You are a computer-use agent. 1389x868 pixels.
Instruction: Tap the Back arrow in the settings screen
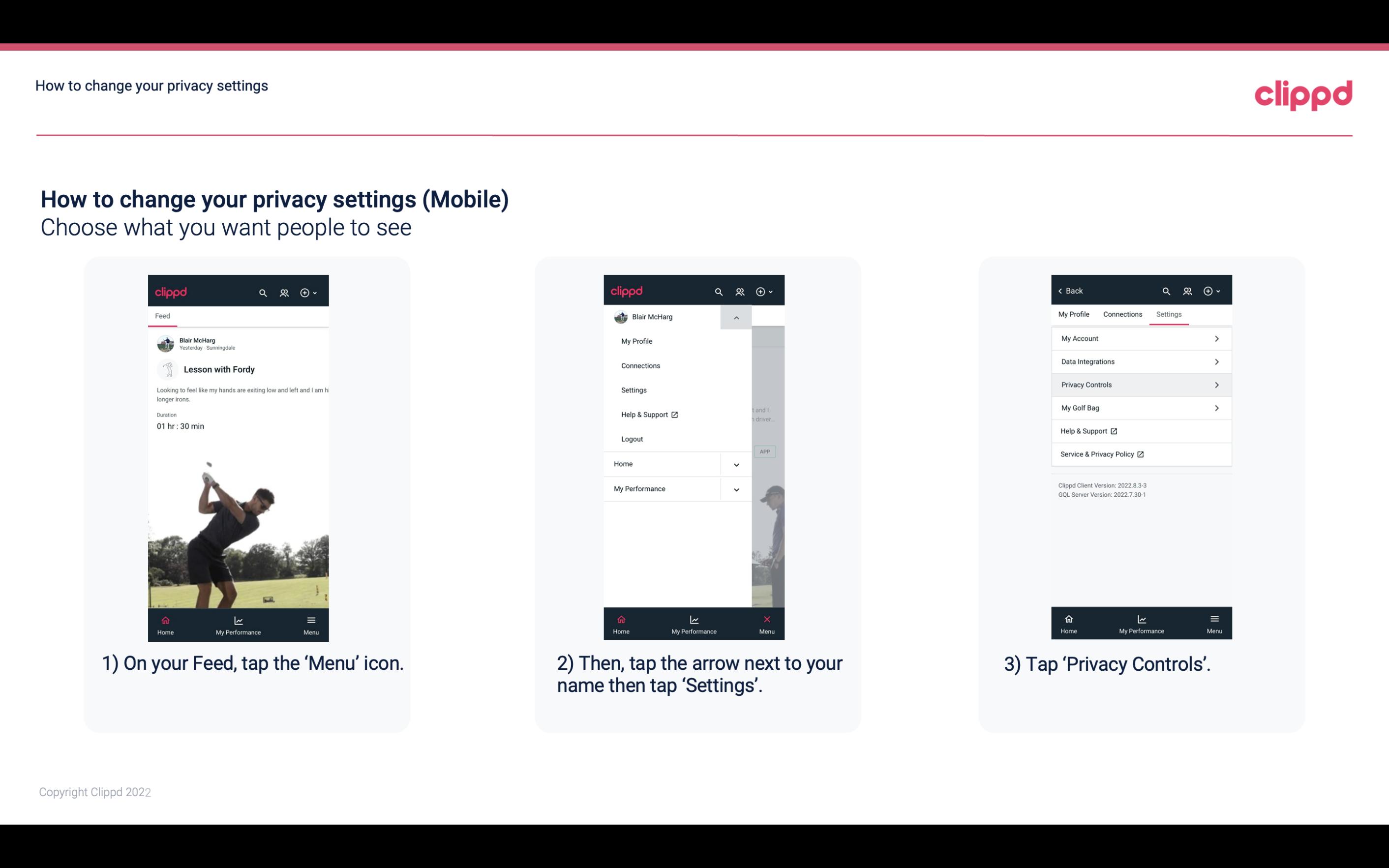pos(1062,290)
